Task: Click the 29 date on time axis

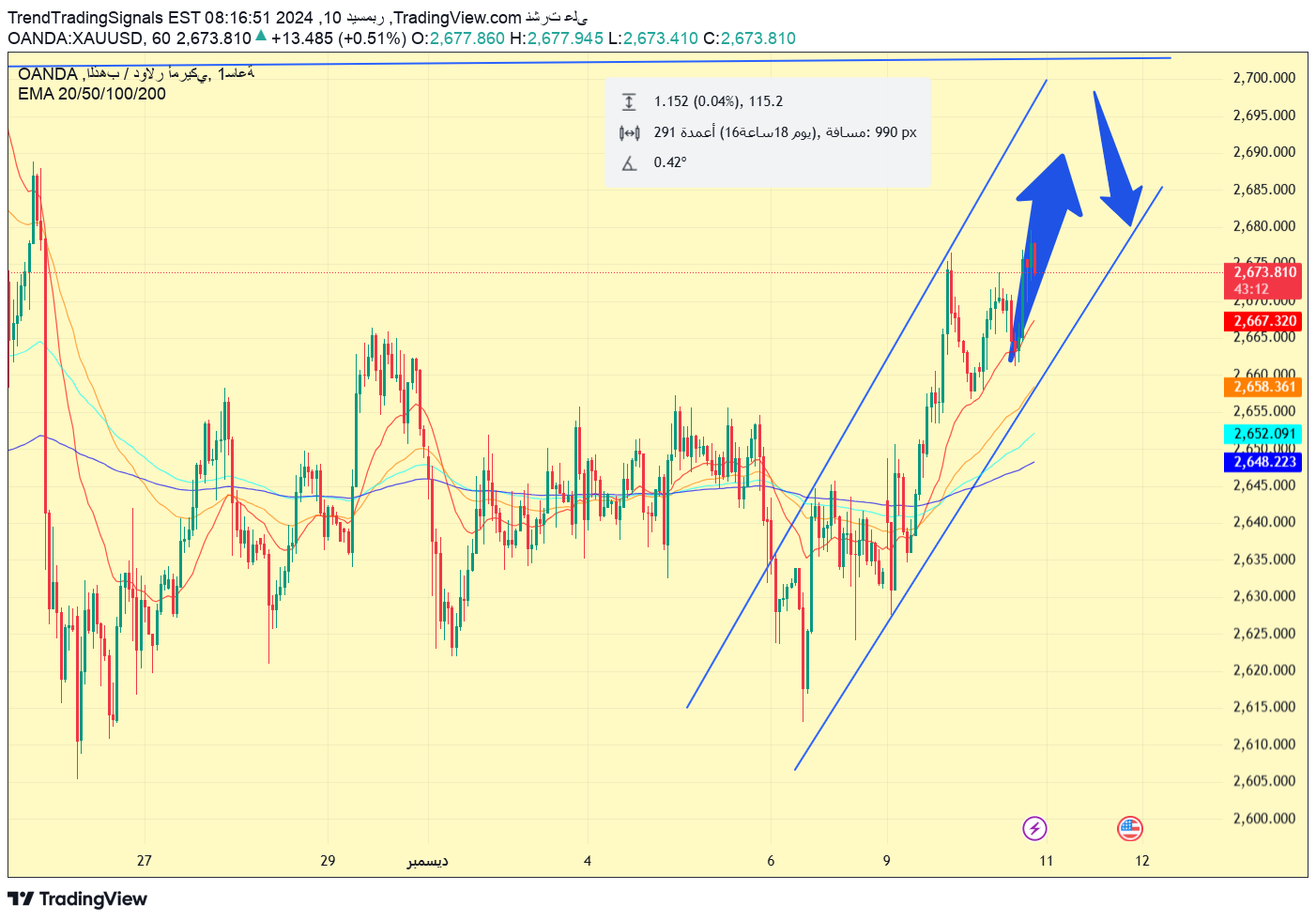Action: (328, 861)
